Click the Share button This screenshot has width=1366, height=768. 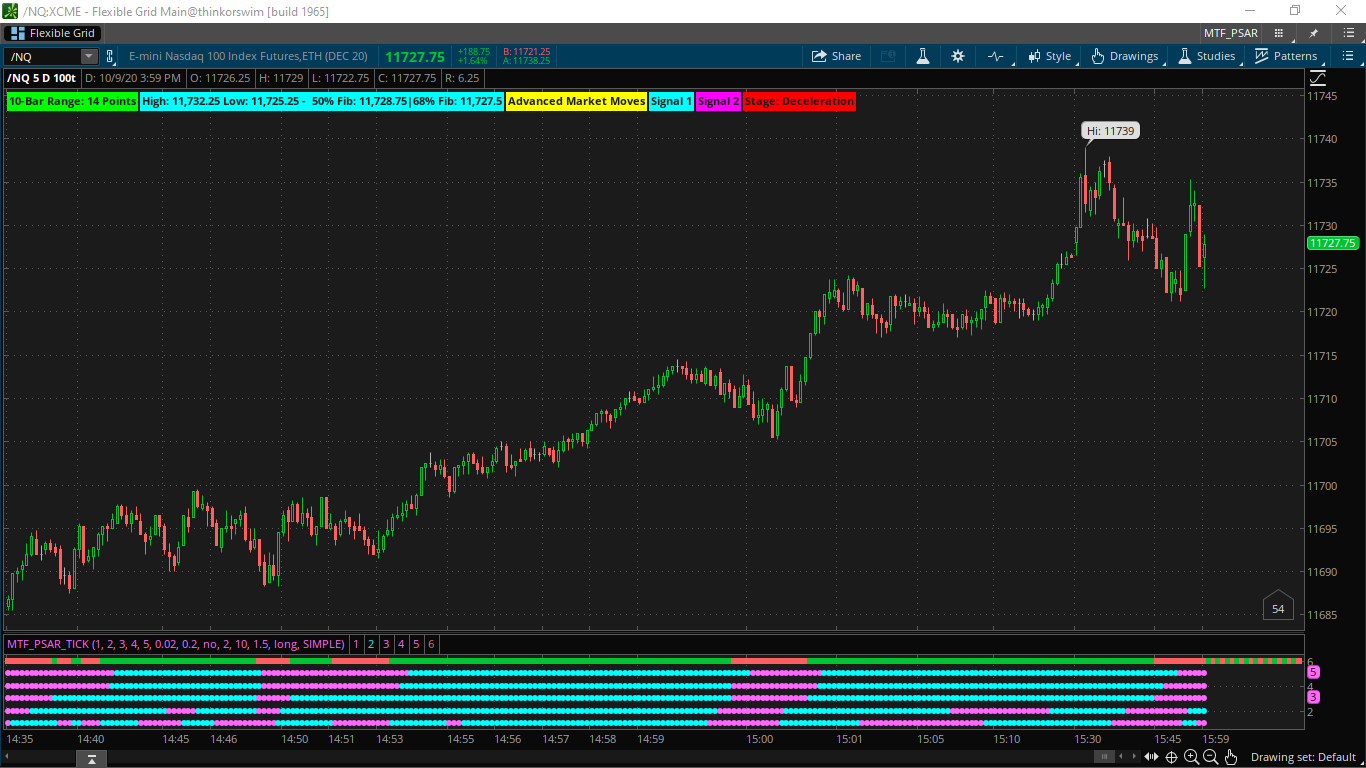coord(836,56)
